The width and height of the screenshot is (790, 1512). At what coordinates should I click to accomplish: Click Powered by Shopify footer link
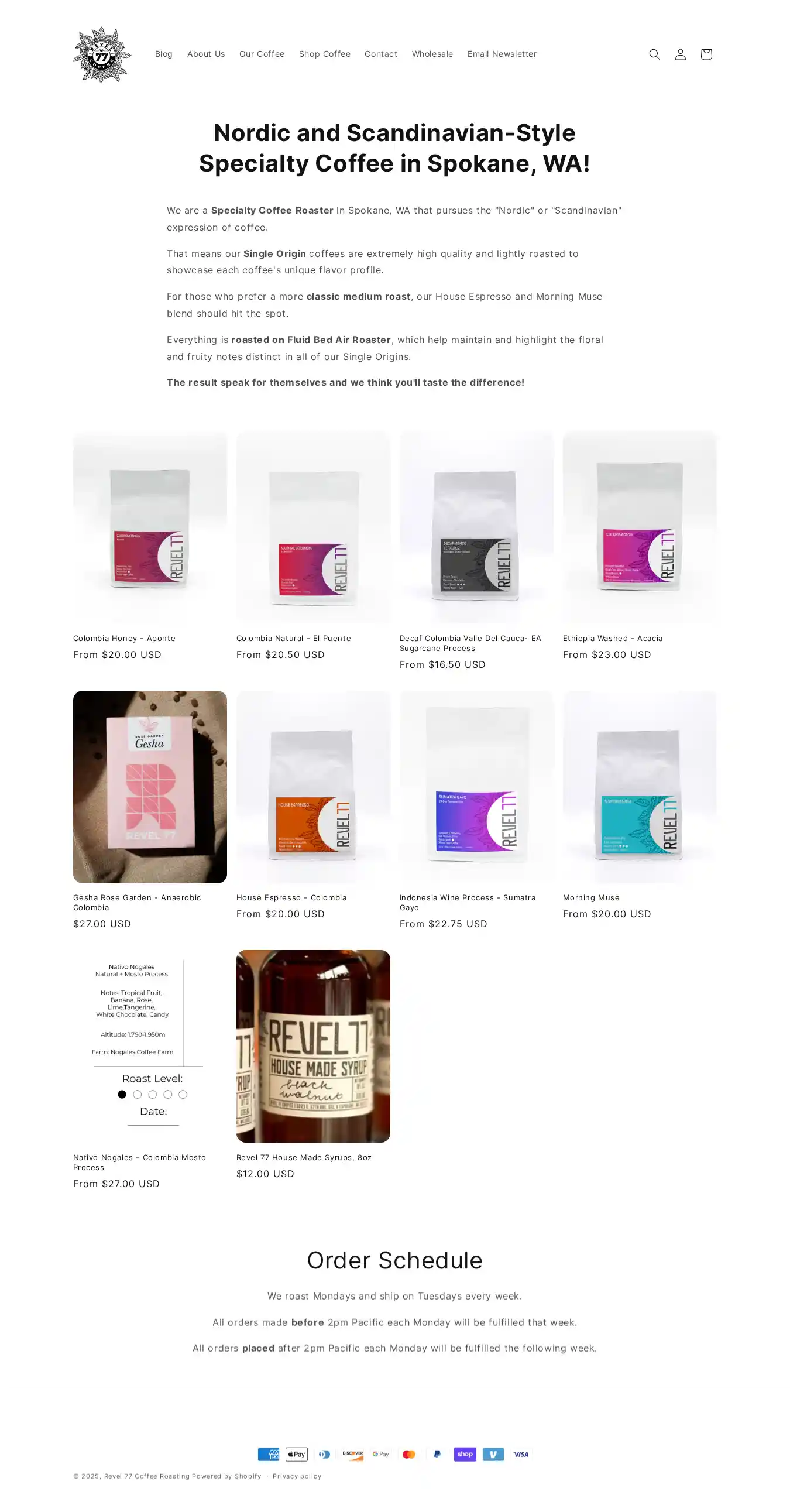pyautogui.click(x=226, y=1476)
